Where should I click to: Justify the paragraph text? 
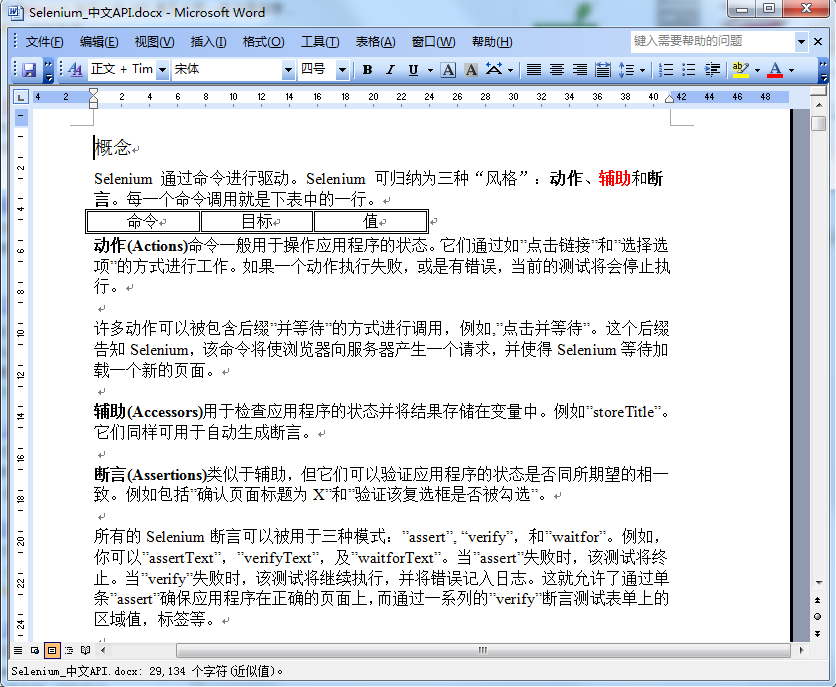[534, 70]
